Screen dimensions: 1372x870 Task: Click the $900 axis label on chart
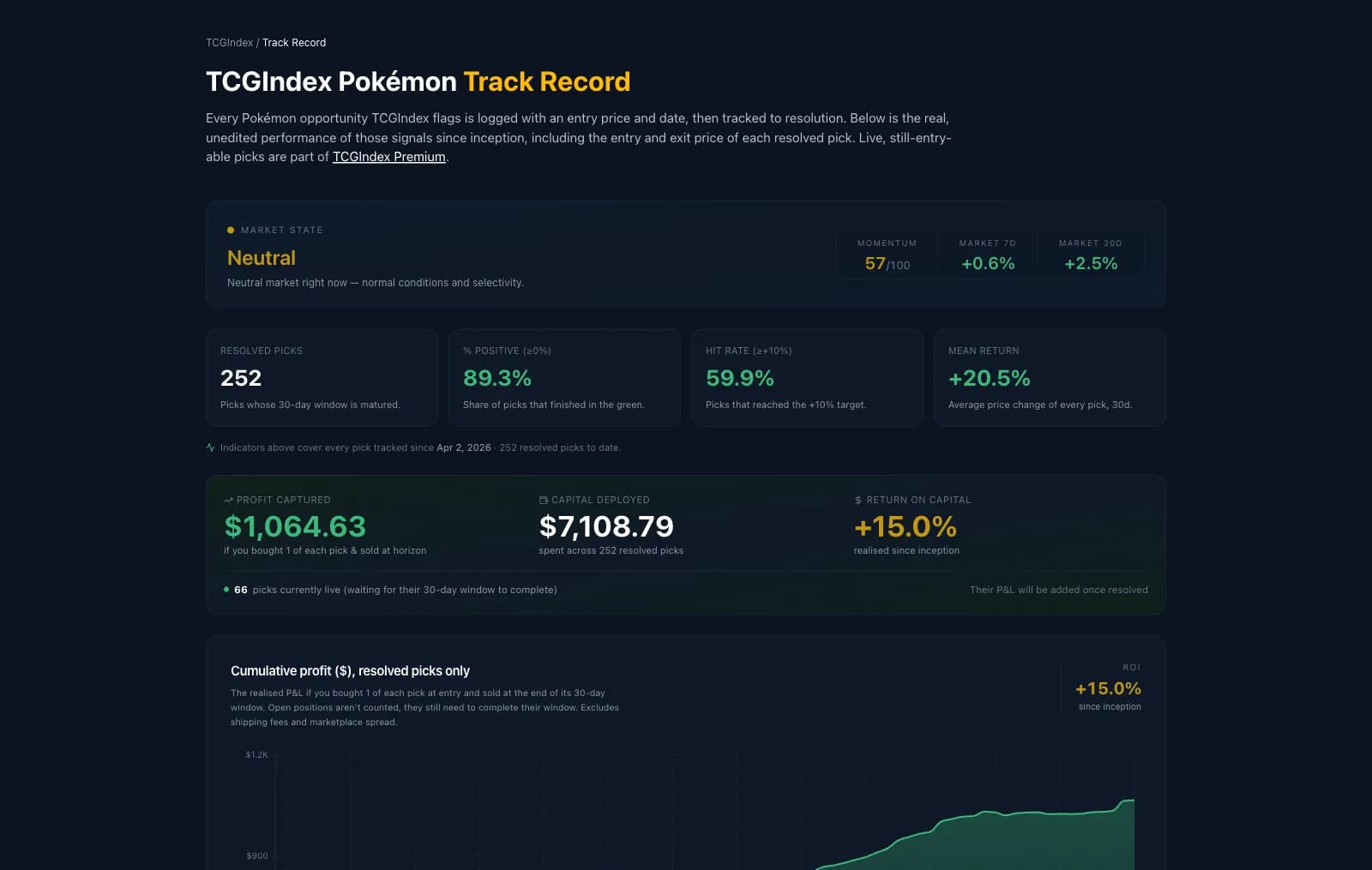pyautogui.click(x=257, y=856)
